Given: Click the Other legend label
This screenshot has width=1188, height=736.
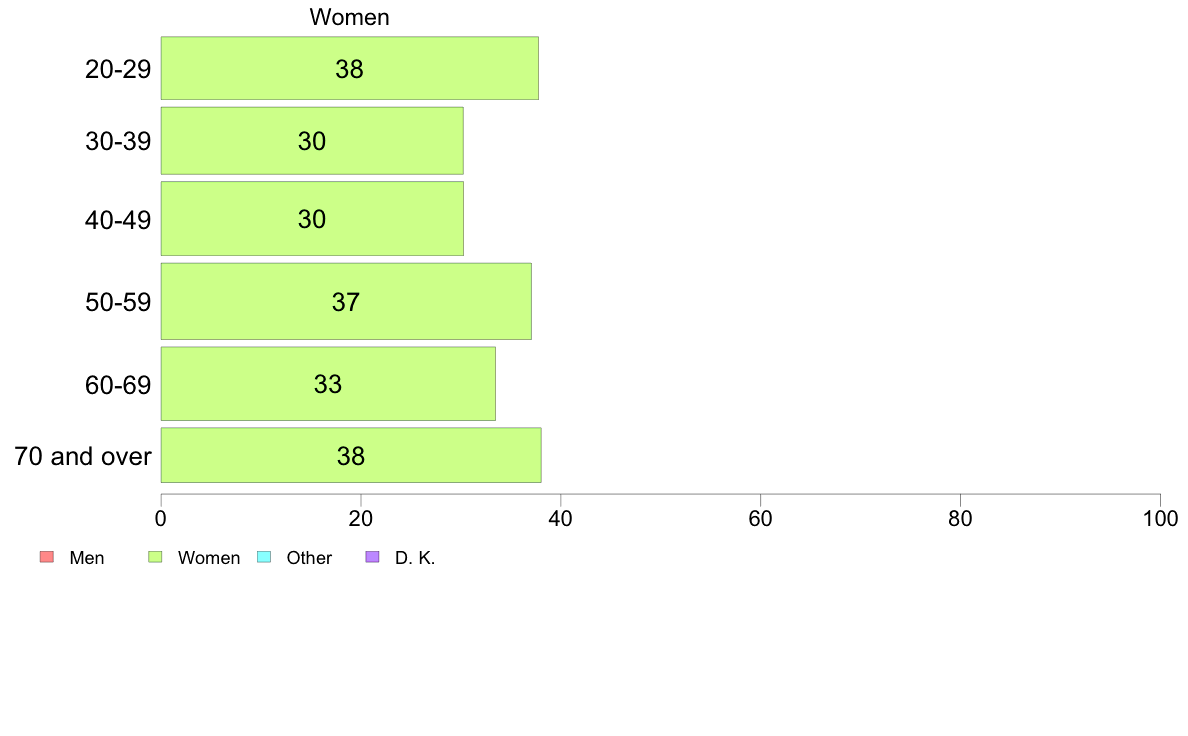Looking at the screenshot, I should point(309,558).
